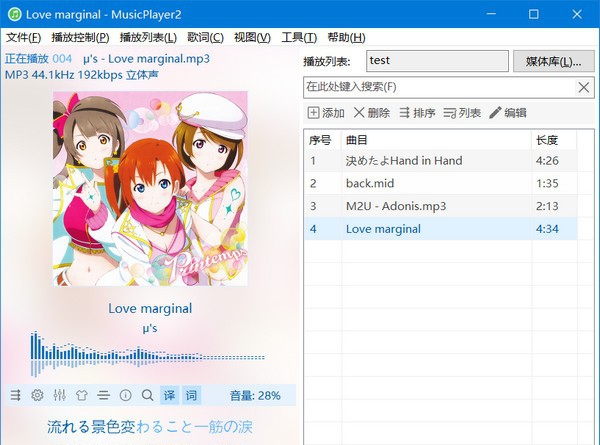
Task: Open 媒体库 media library button
Action: (554, 61)
